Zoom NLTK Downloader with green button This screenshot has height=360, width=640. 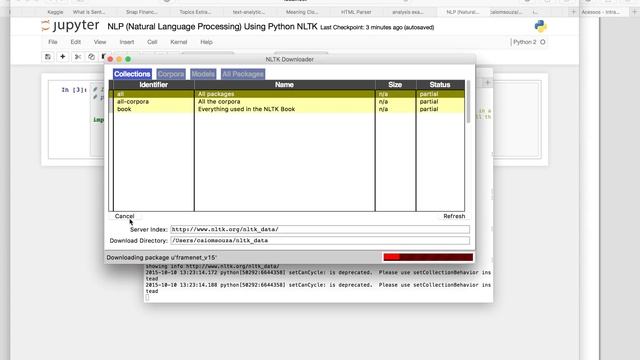(x=128, y=59)
